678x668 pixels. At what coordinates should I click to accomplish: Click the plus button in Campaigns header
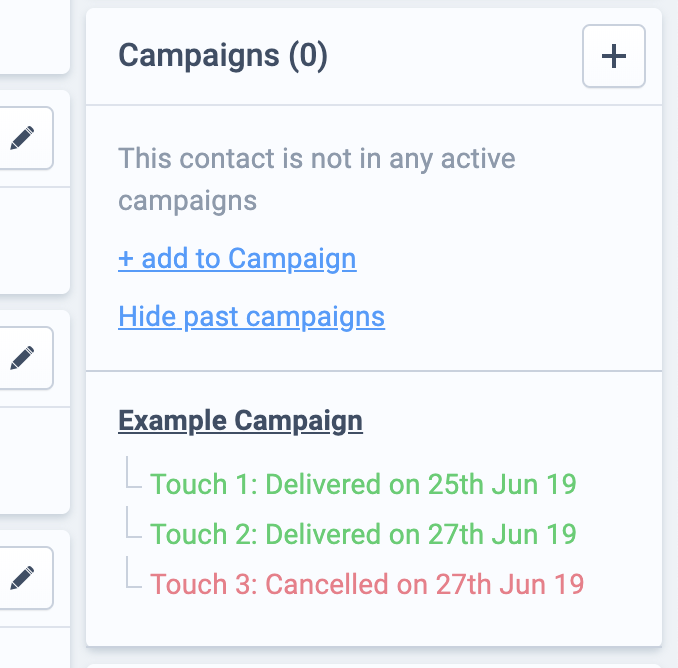pos(614,56)
